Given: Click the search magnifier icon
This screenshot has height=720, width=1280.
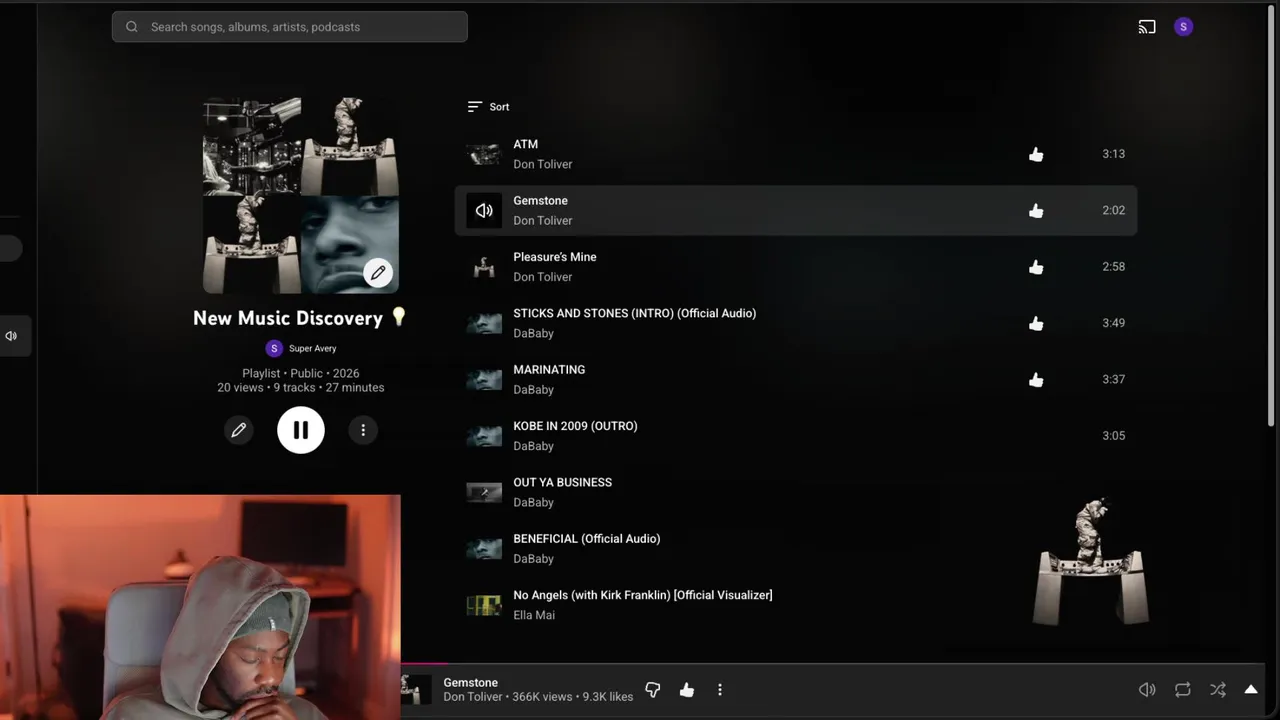Looking at the screenshot, I should [x=131, y=27].
